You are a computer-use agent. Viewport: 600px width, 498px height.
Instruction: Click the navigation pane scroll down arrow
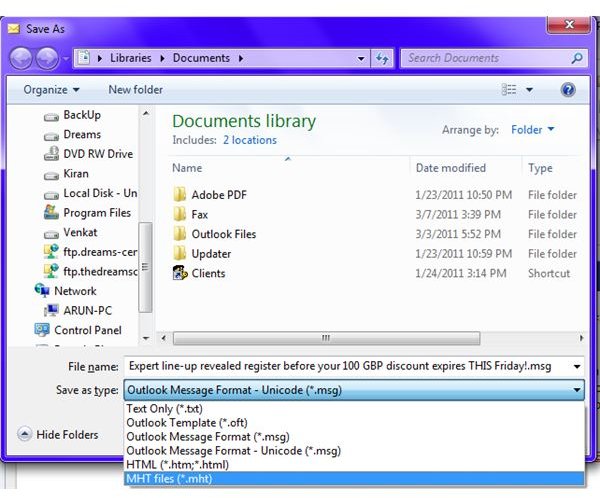pos(146,338)
